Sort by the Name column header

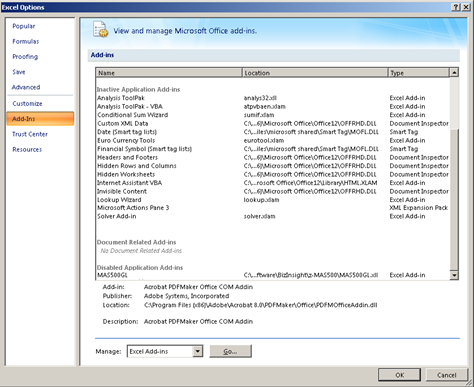click(169, 73)
